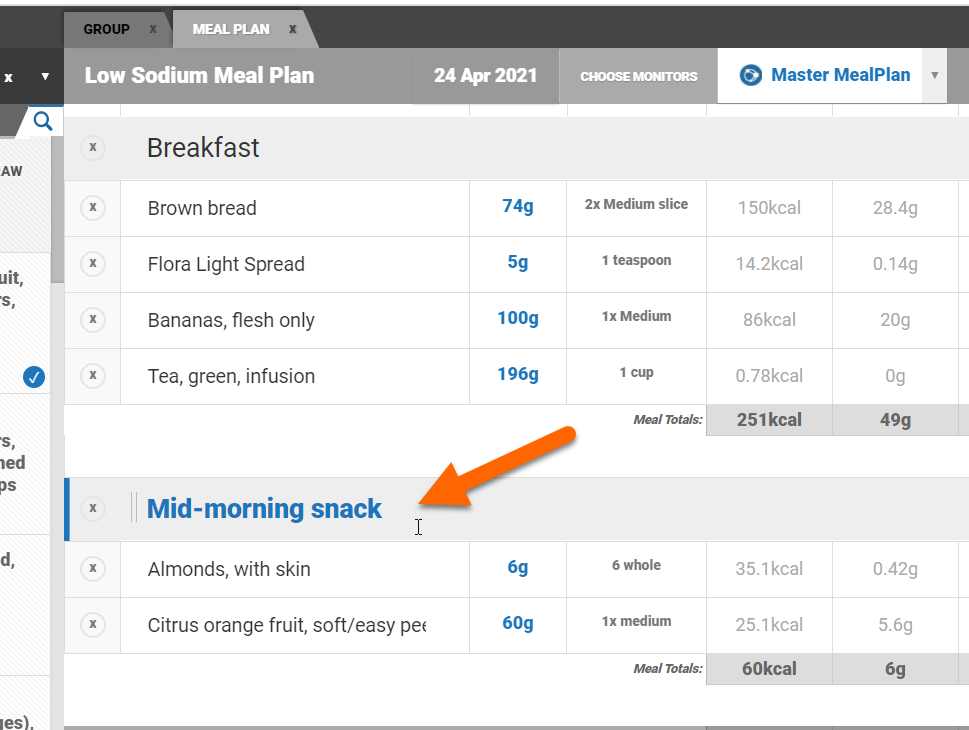969x730 pixels.
Task: Close the MEAL PLAN tab
Action: pos(293,29)
